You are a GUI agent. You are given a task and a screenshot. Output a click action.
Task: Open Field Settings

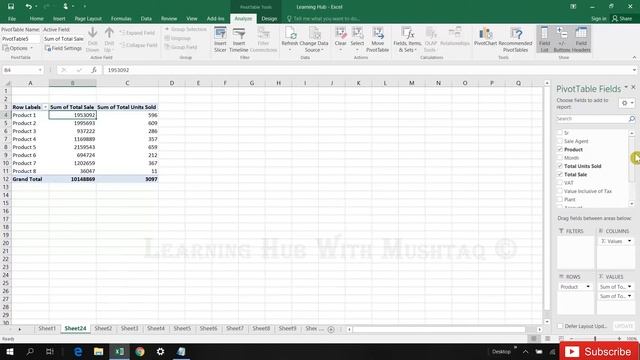point(63,48)
